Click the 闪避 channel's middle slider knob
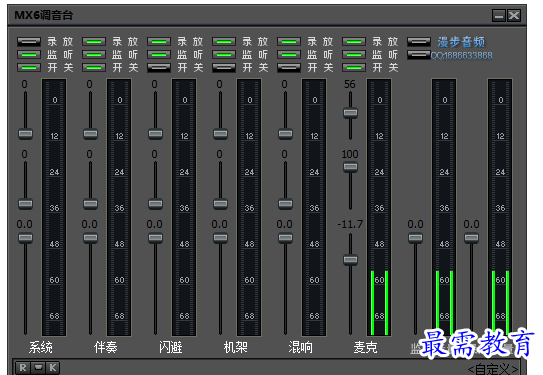This screenshot has width=543, height=375. [x=155, y=204]
